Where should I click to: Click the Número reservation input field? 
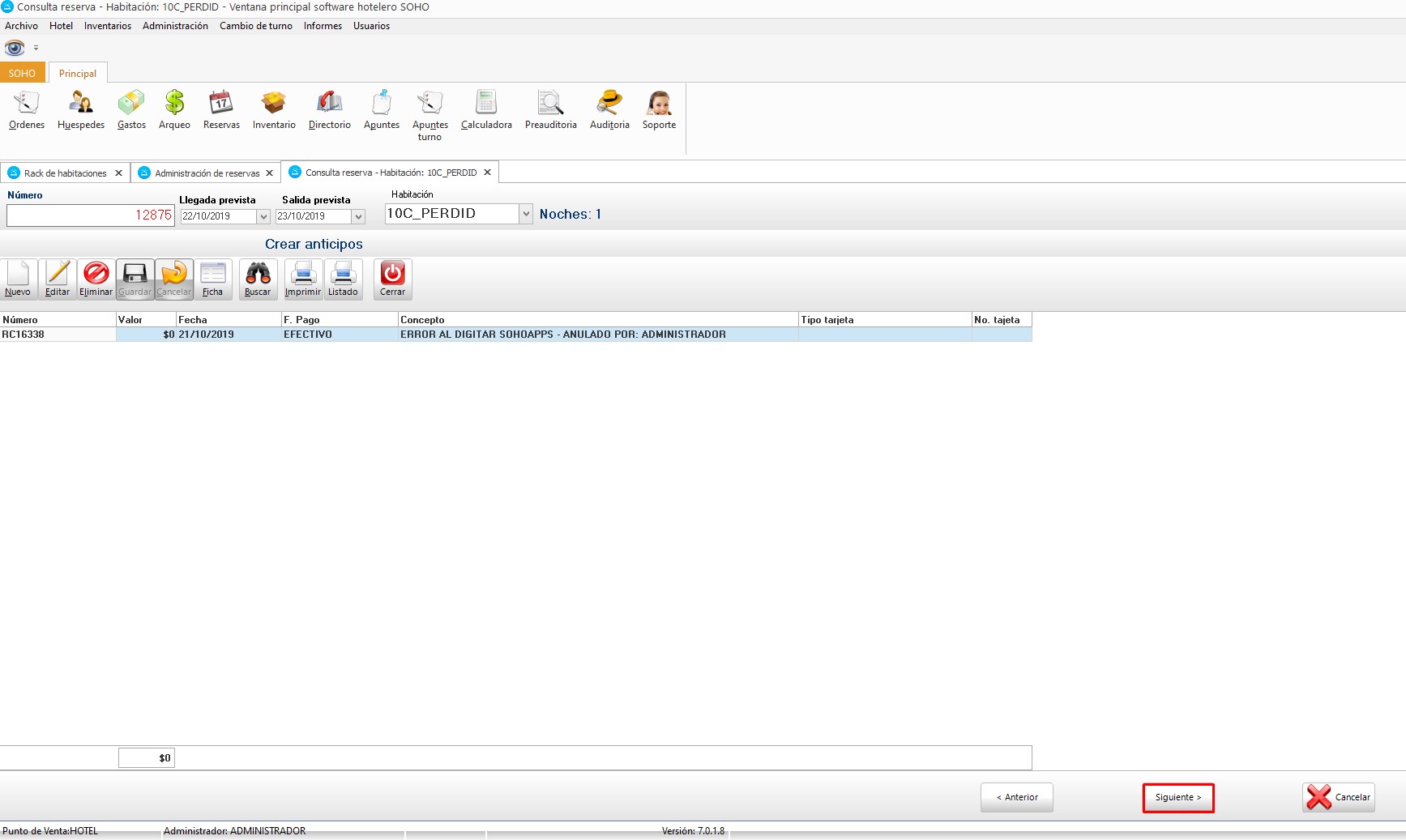pyautogui.click(x=90, y=215)
